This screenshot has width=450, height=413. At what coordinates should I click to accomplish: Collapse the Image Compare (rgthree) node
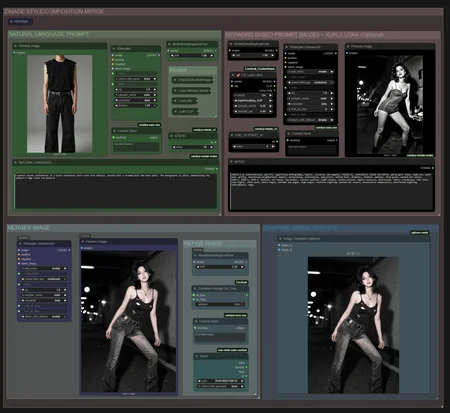pos(280,239)
